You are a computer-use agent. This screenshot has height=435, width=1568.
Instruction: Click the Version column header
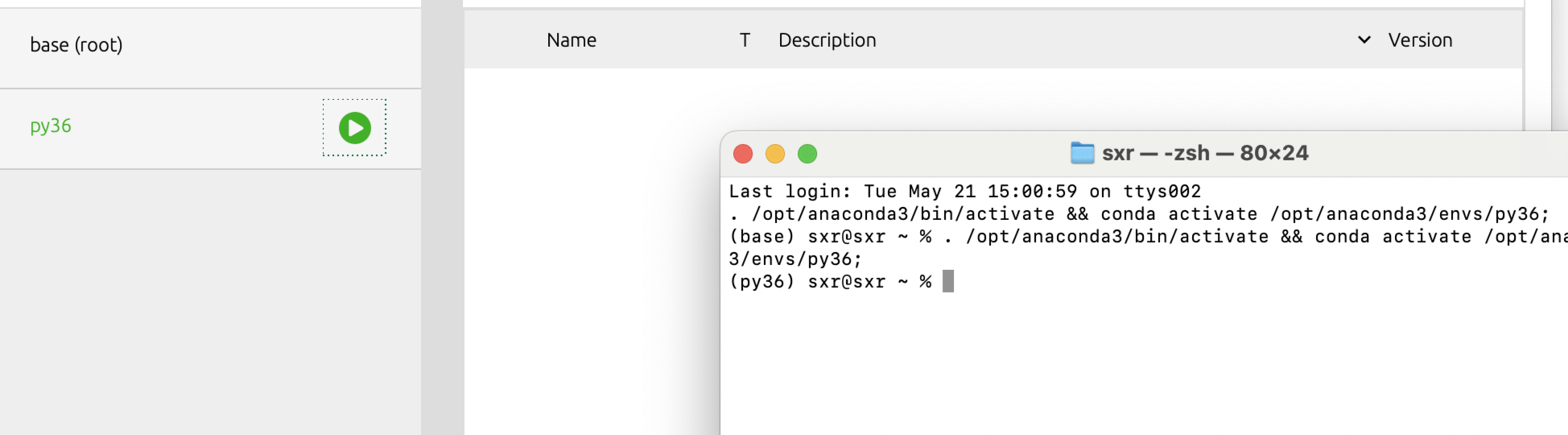(1420, 40)
